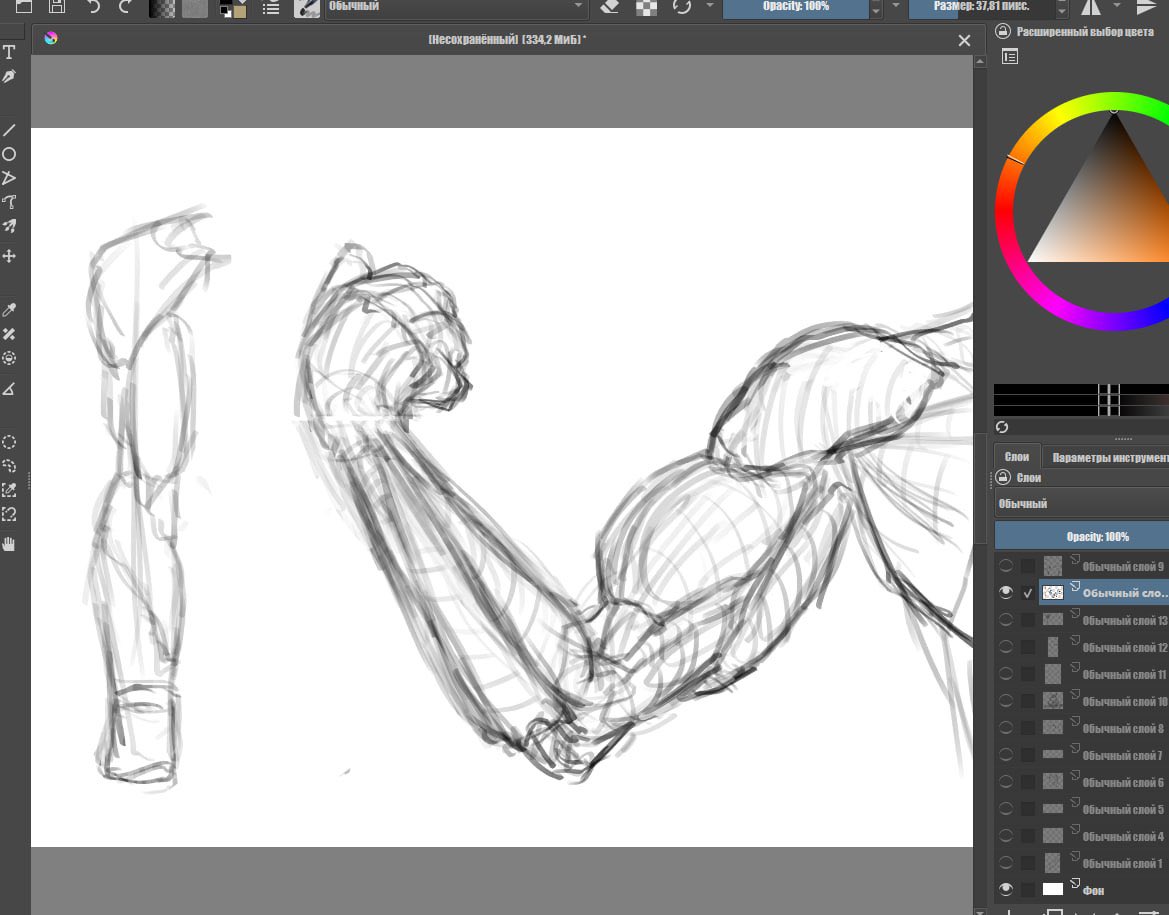Toggle preserve alpha checkerboard button

point(646,7)
